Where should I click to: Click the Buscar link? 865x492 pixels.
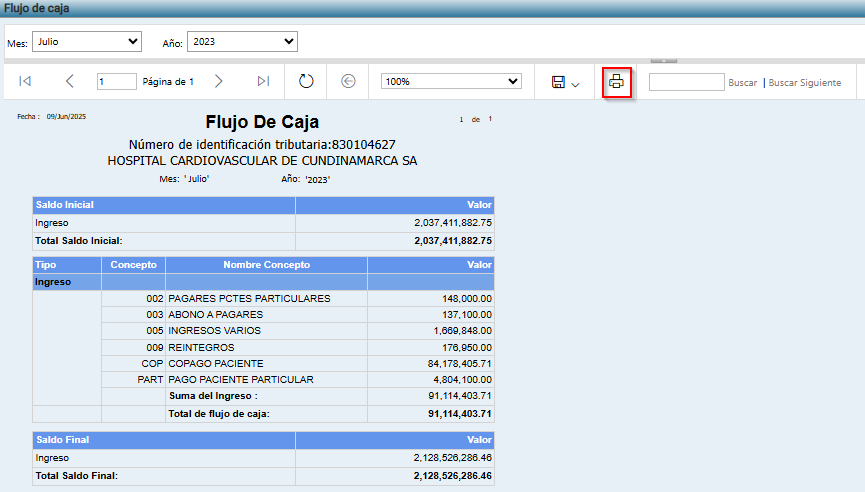coord(743,82)
